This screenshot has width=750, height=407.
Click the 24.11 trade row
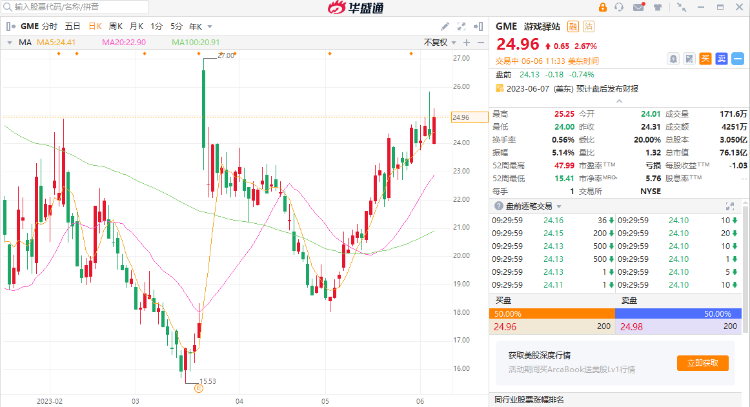(x=553, y=285)
